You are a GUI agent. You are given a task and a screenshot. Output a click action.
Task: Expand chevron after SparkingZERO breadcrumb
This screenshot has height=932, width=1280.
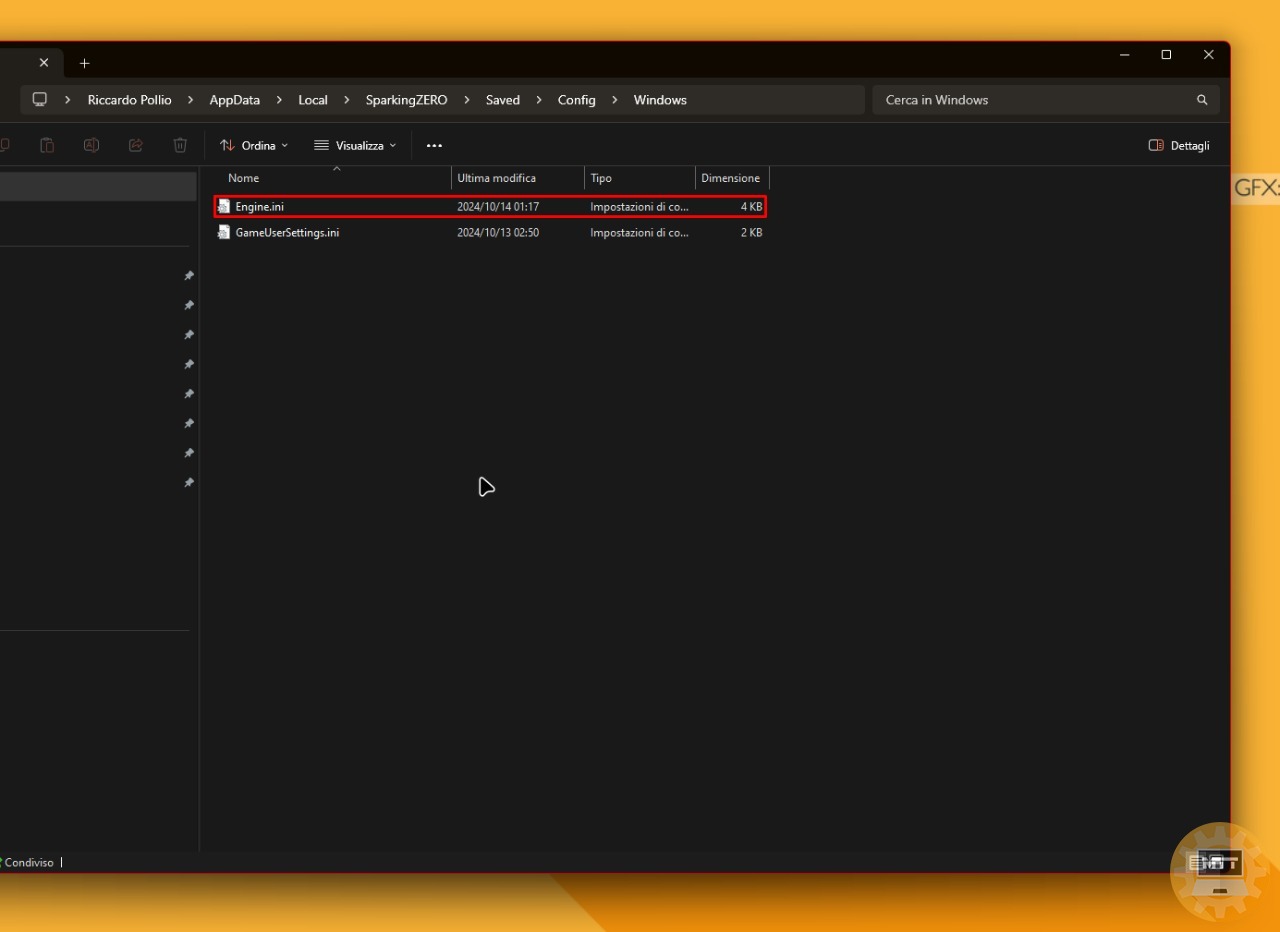(467, 100)
